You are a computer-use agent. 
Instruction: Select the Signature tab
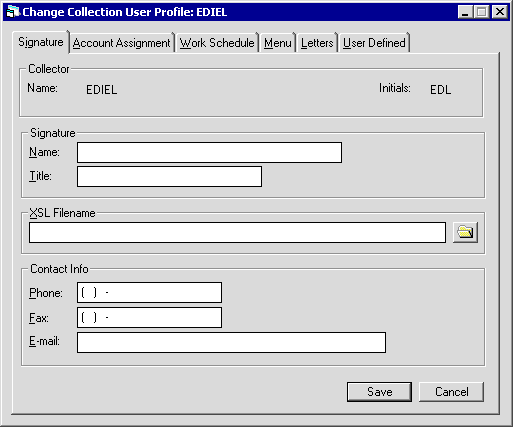(41, 42)
